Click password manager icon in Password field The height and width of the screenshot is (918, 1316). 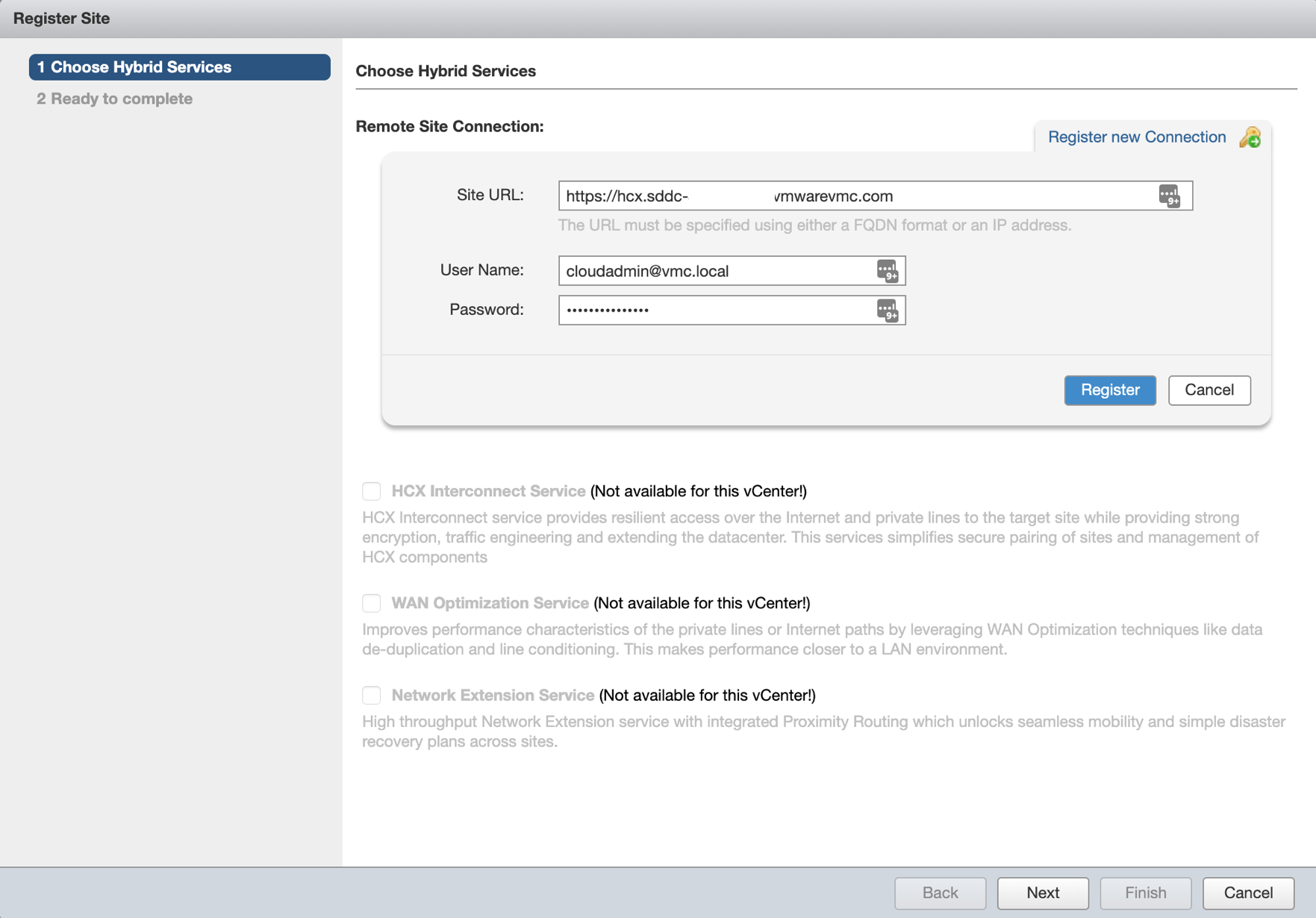click(887, 310)
